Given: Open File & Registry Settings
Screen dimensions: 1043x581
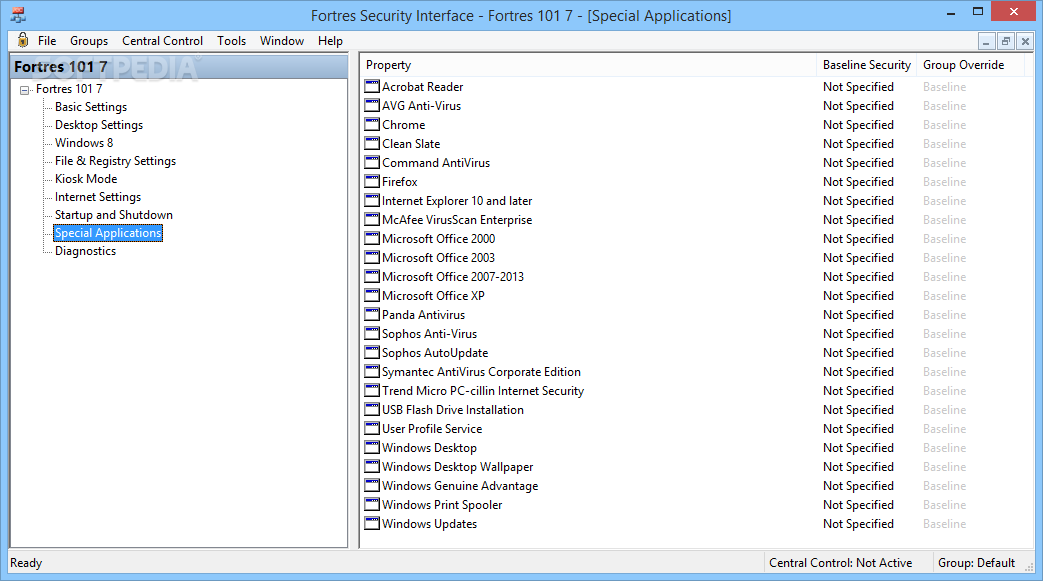Looking at the screenshot, I should pyautogui.click(x=115, y=160).
